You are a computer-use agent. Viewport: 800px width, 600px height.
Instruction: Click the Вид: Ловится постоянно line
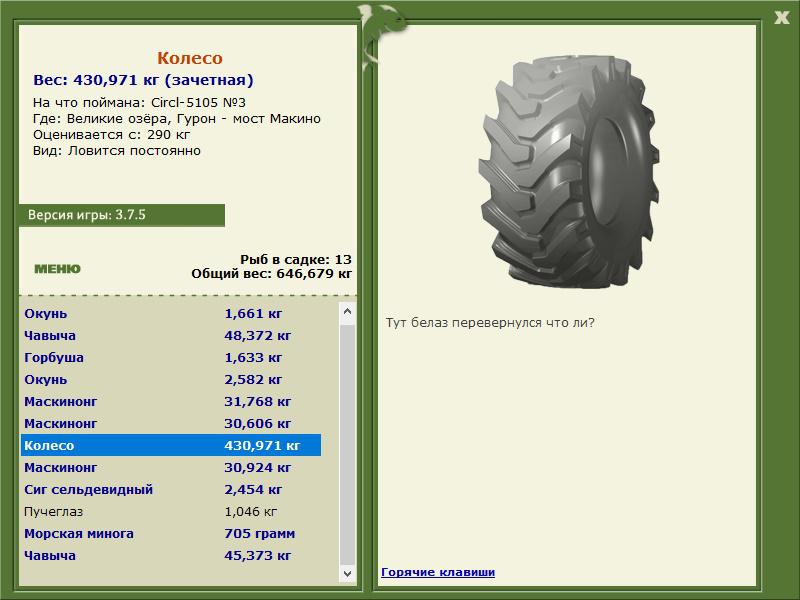[x=117, y=151]
